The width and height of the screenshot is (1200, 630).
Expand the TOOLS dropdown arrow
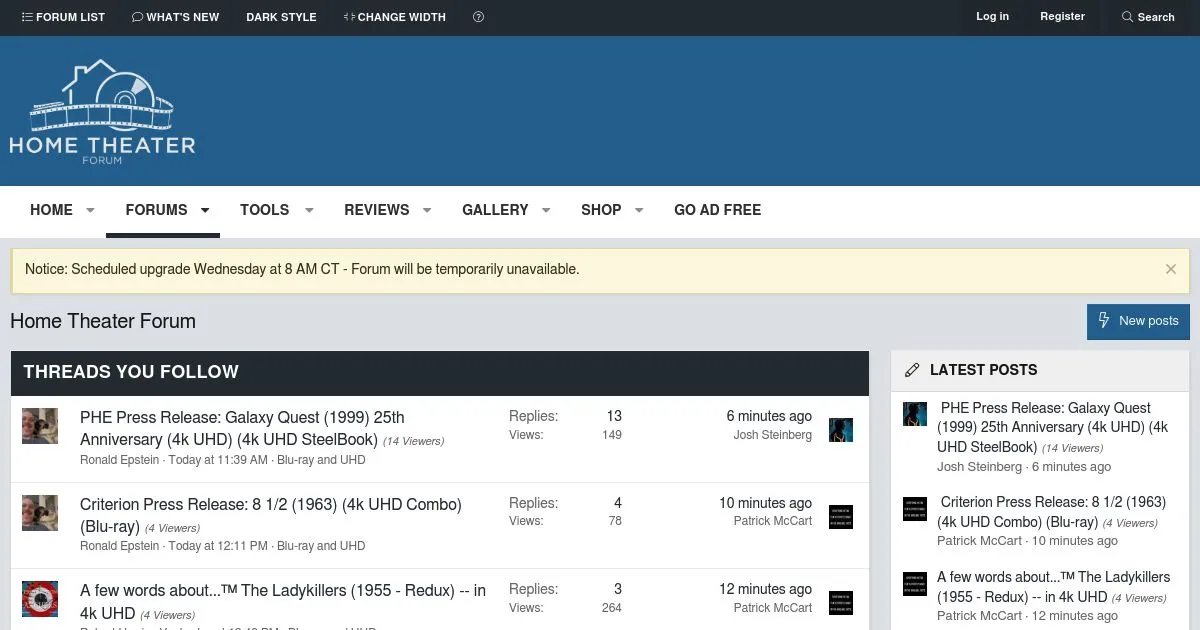(309, 210)
